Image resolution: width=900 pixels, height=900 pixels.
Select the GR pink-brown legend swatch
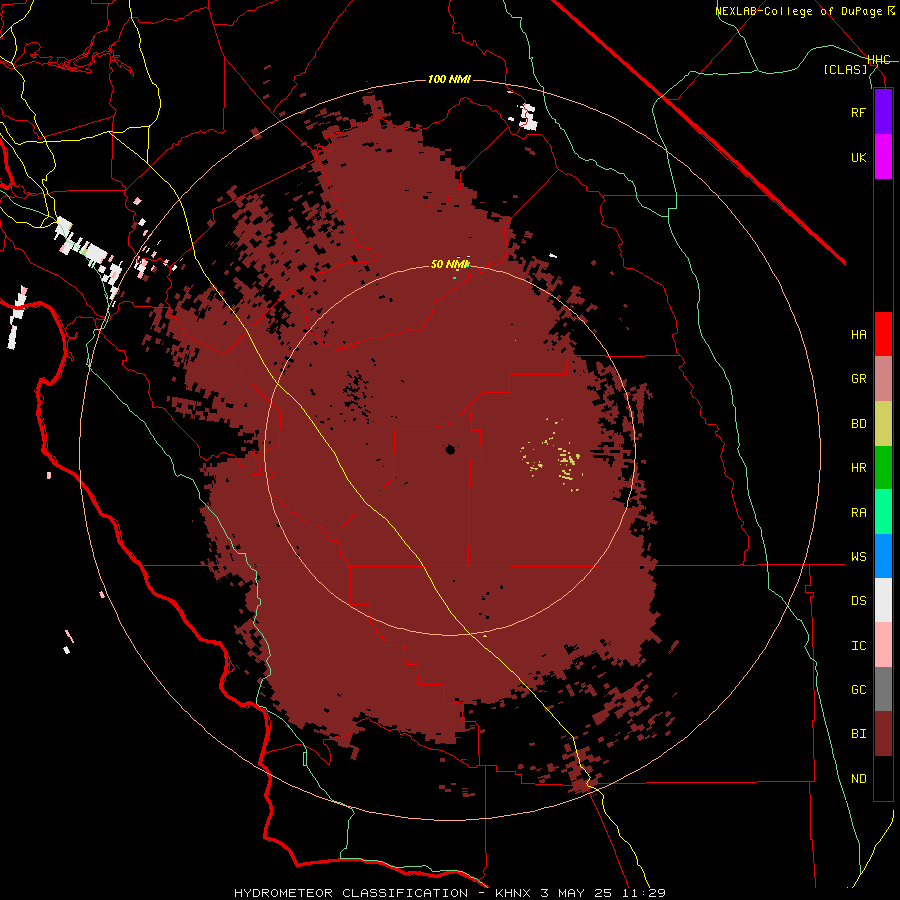[883, 379]
